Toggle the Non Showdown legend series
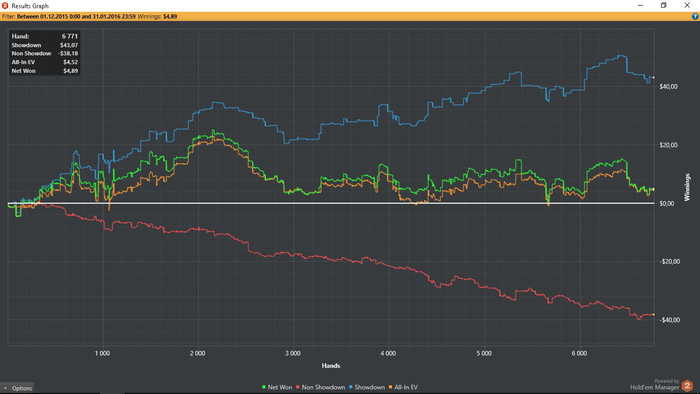The height and width of the screenshot is (394, 700). [x=321, y=387]
